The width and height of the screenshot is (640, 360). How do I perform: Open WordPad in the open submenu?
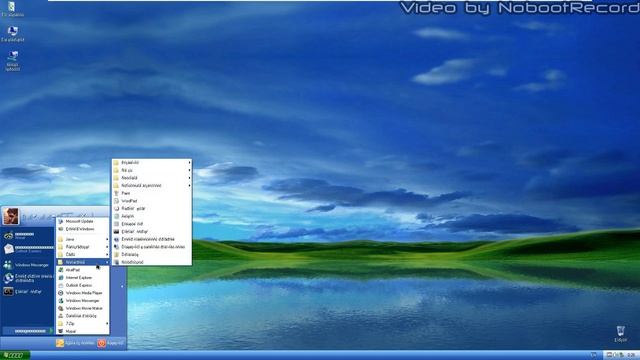pos(152,201)
